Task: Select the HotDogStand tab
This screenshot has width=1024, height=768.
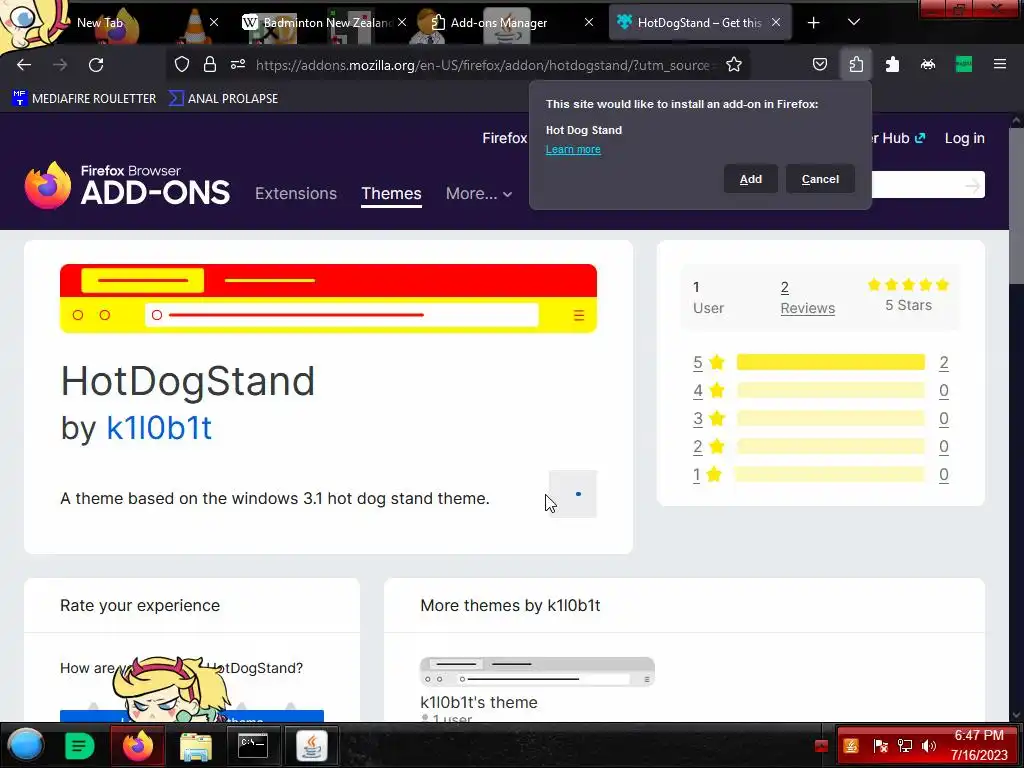Action: (699, 23)
